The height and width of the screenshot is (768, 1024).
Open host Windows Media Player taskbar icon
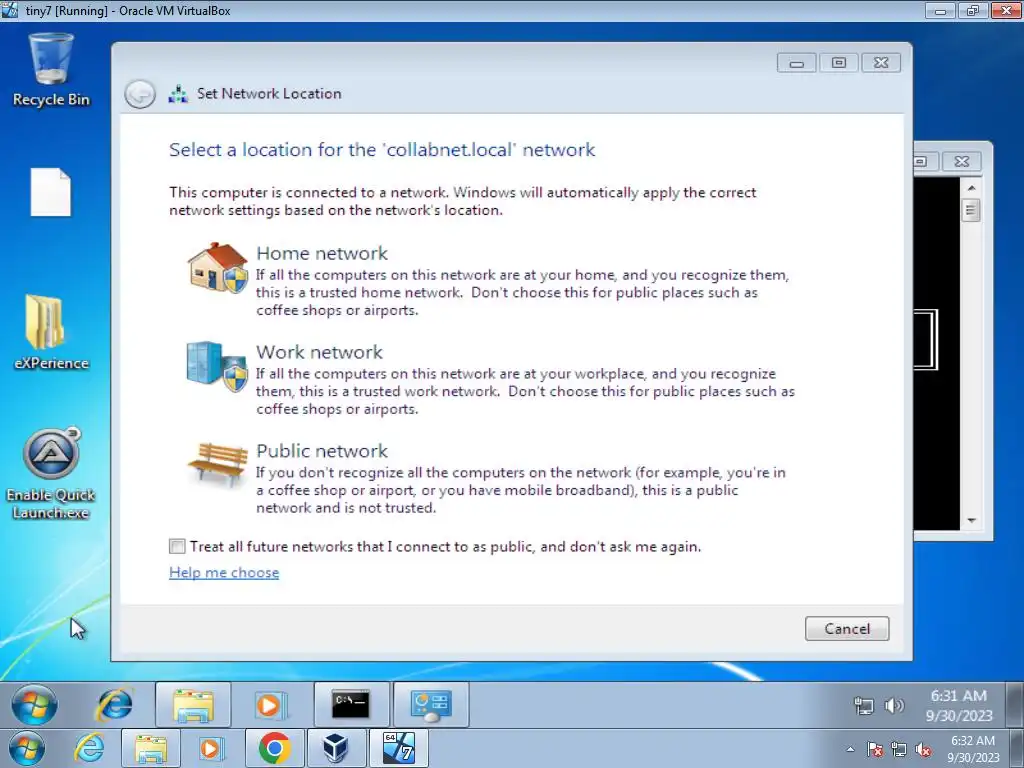[x=210, y=749]
